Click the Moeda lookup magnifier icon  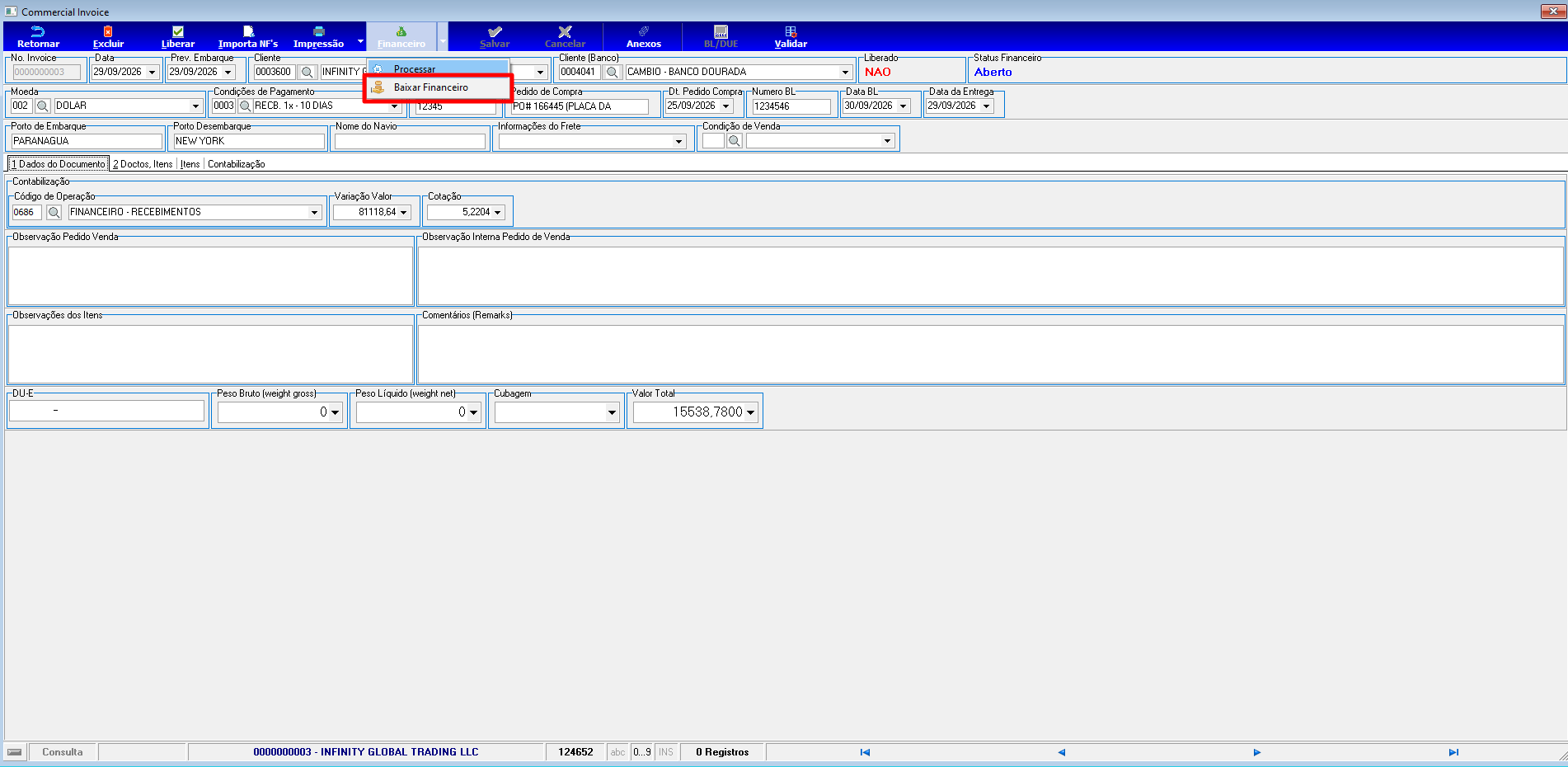tap(43, 106)
